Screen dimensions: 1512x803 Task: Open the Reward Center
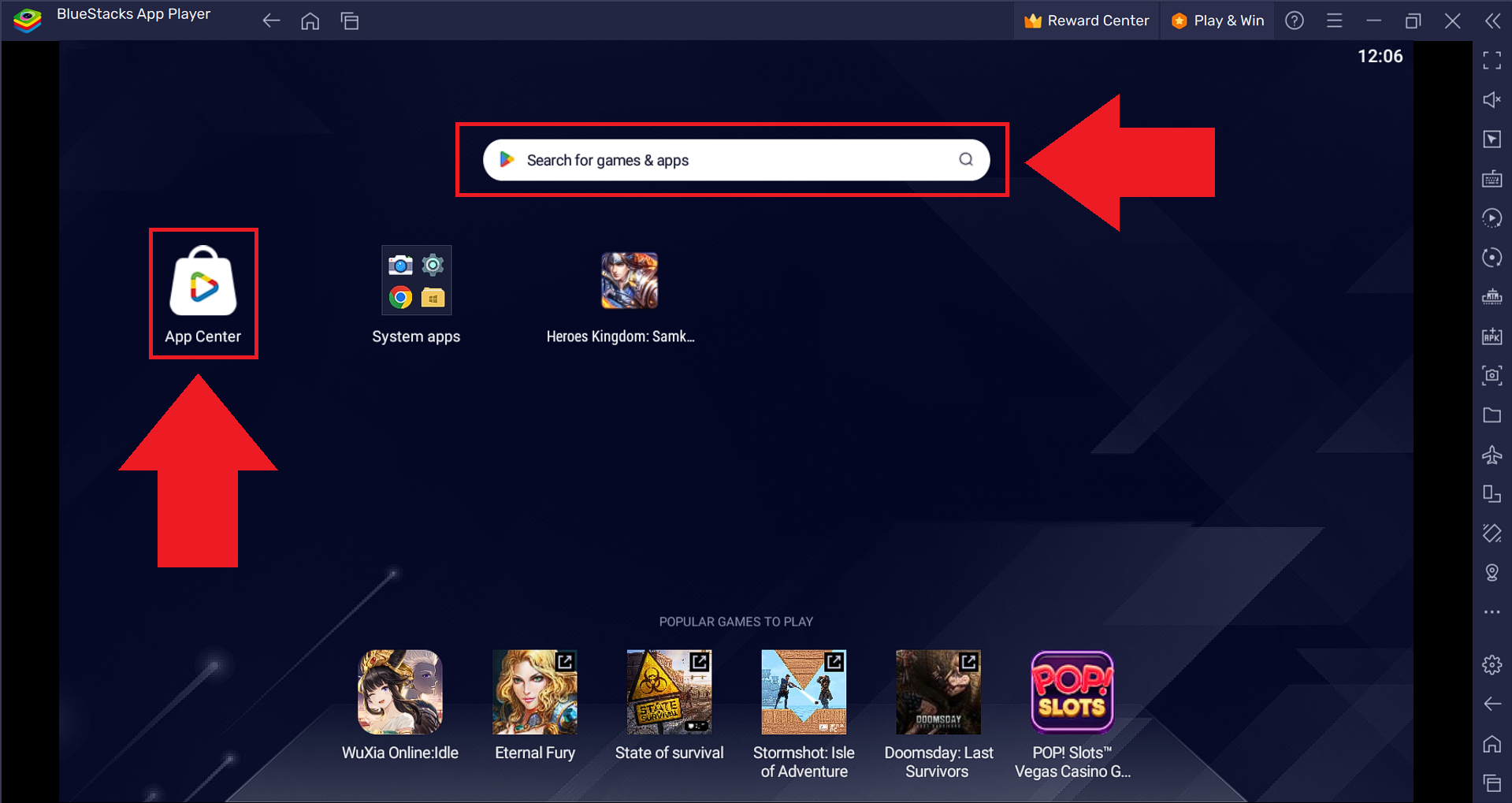point(1087,20)
